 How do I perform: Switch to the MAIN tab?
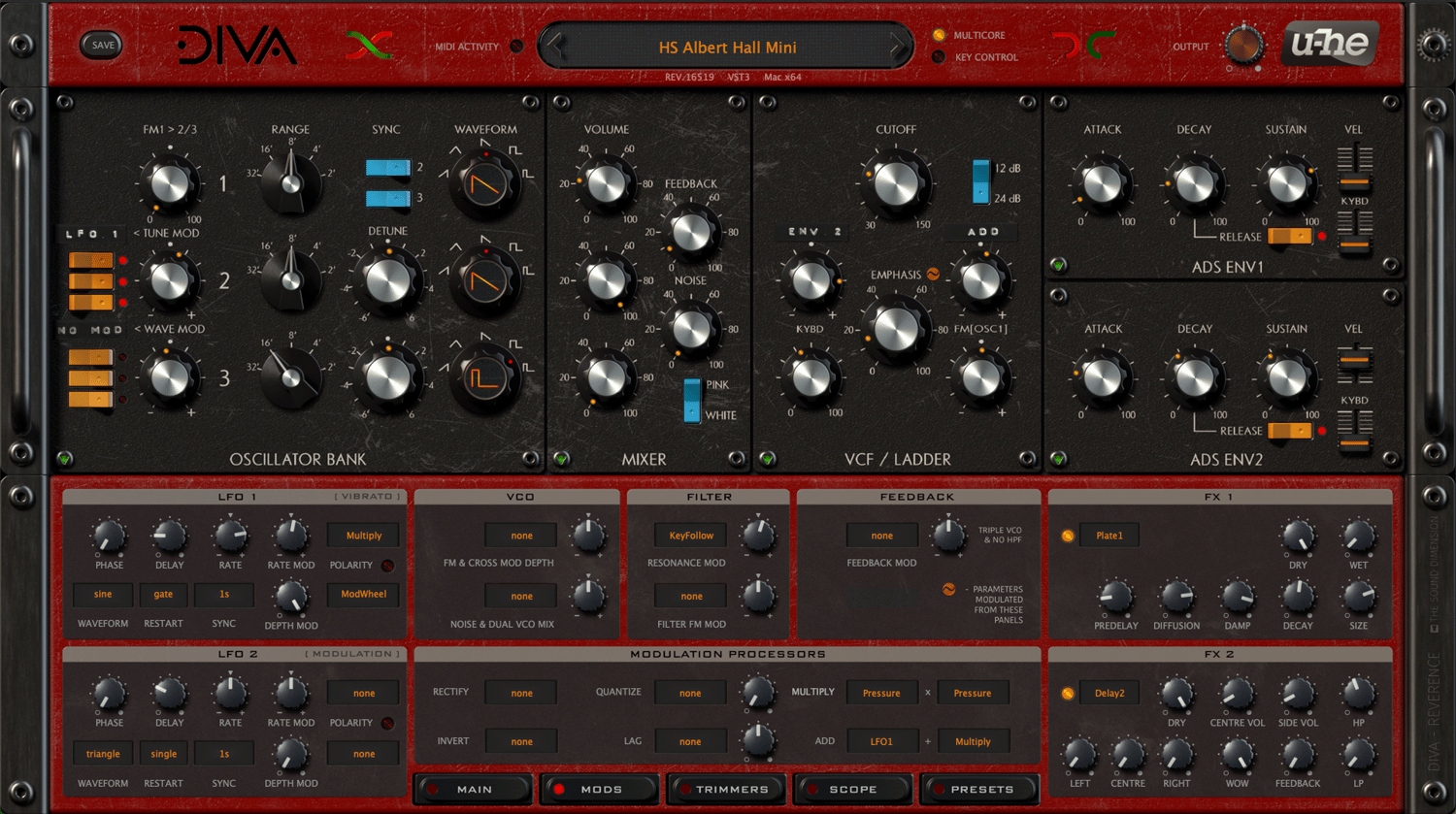[x=474, y=790]
